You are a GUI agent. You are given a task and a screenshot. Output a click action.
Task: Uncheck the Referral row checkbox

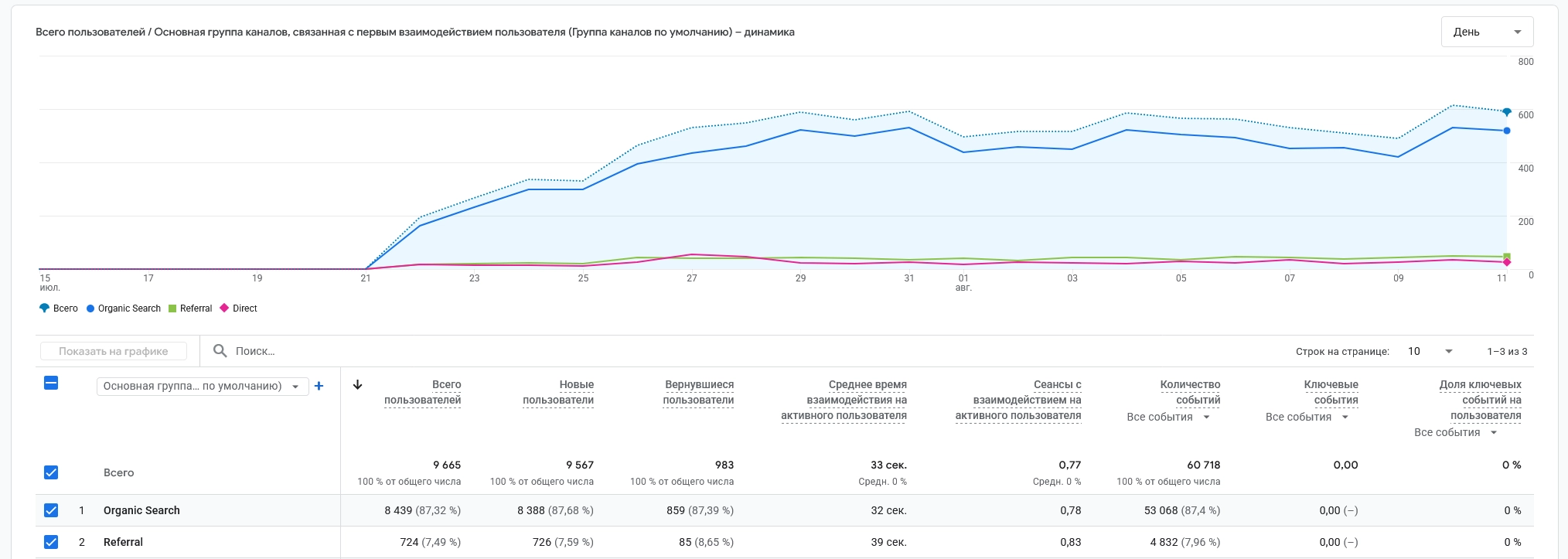click(x=51, y=542)
